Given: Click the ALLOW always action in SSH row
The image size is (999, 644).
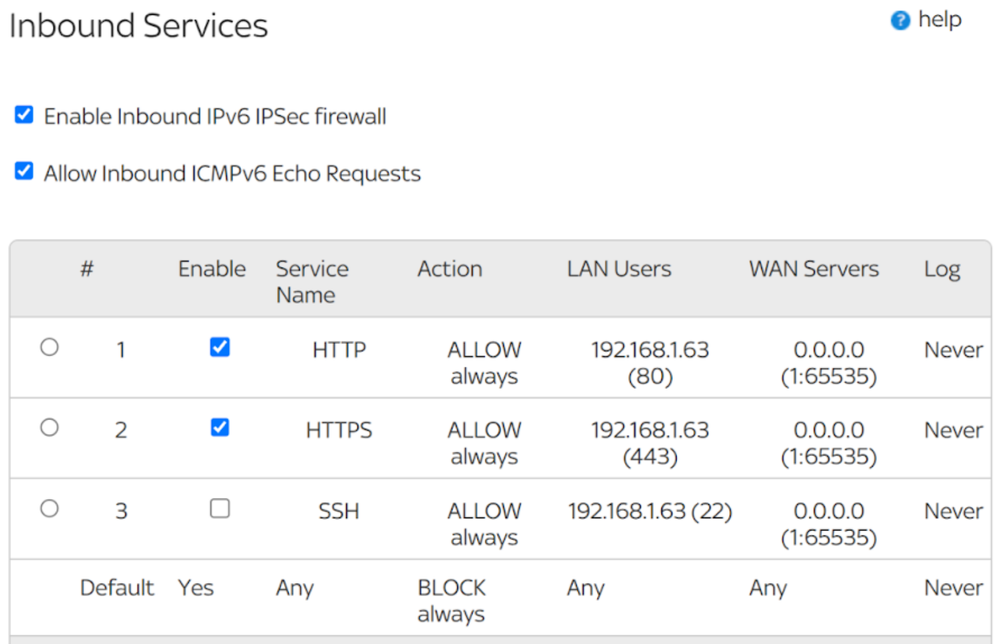Looking at the screenshot, I should point(484,524).
